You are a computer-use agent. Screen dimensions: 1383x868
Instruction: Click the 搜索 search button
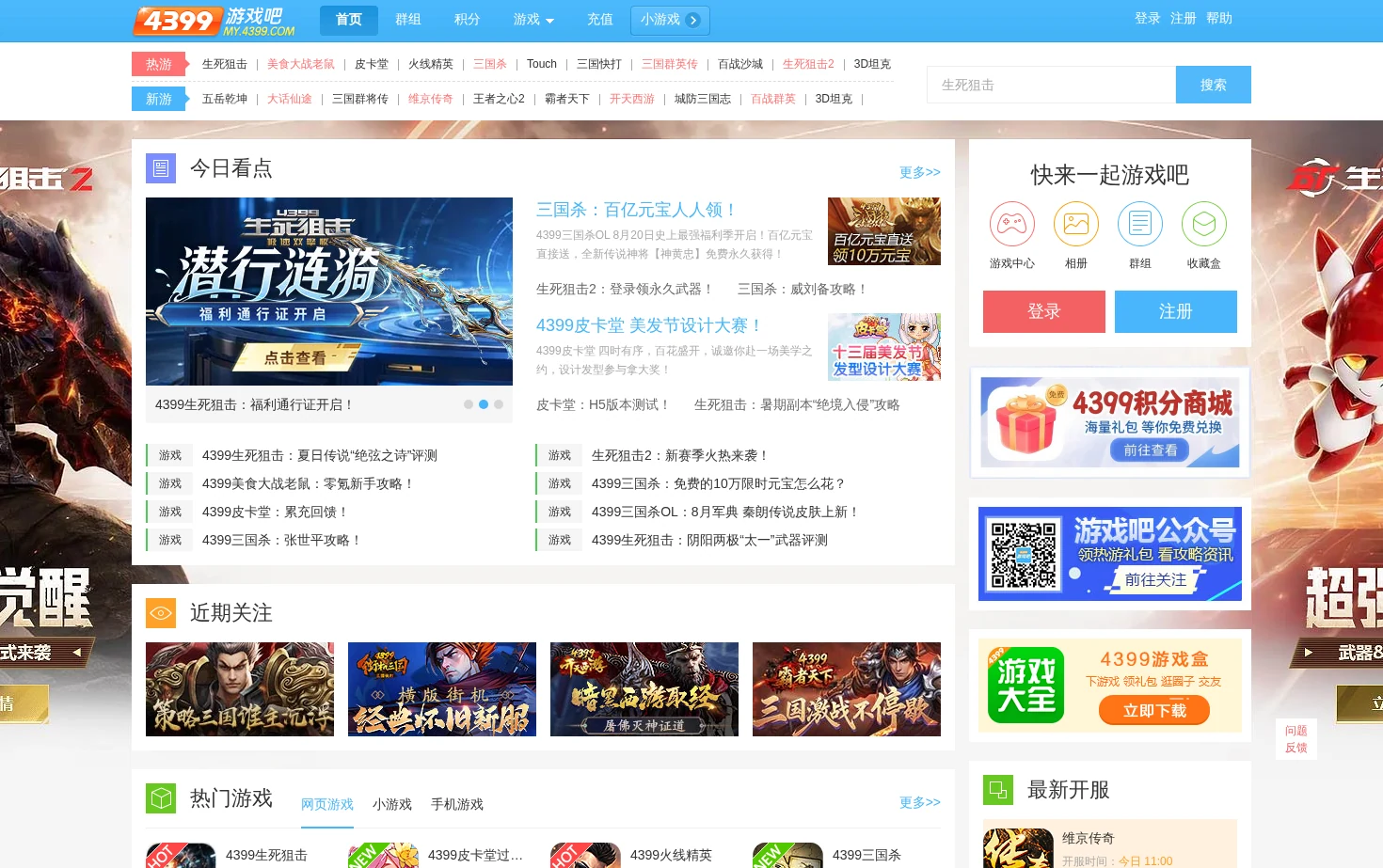[1214, 85]
